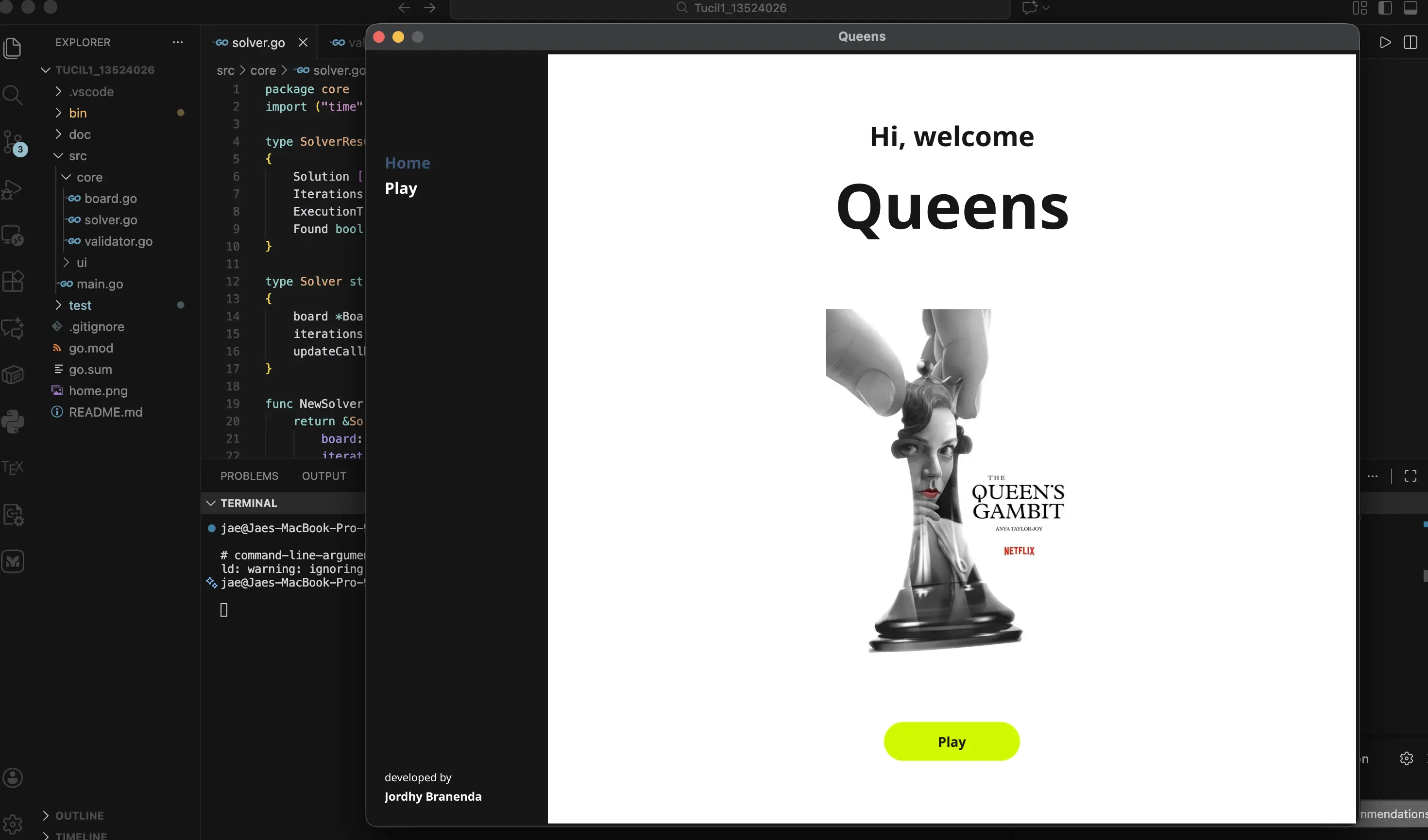This screenshot has height=840, width=1428.
Task: Open validator.go in the explorer
Action: 118,241
